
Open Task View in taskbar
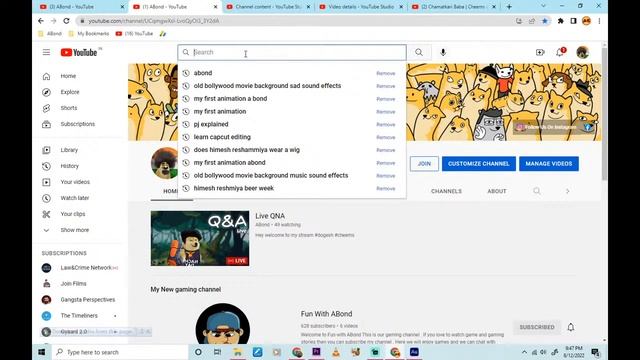[218, 352]
